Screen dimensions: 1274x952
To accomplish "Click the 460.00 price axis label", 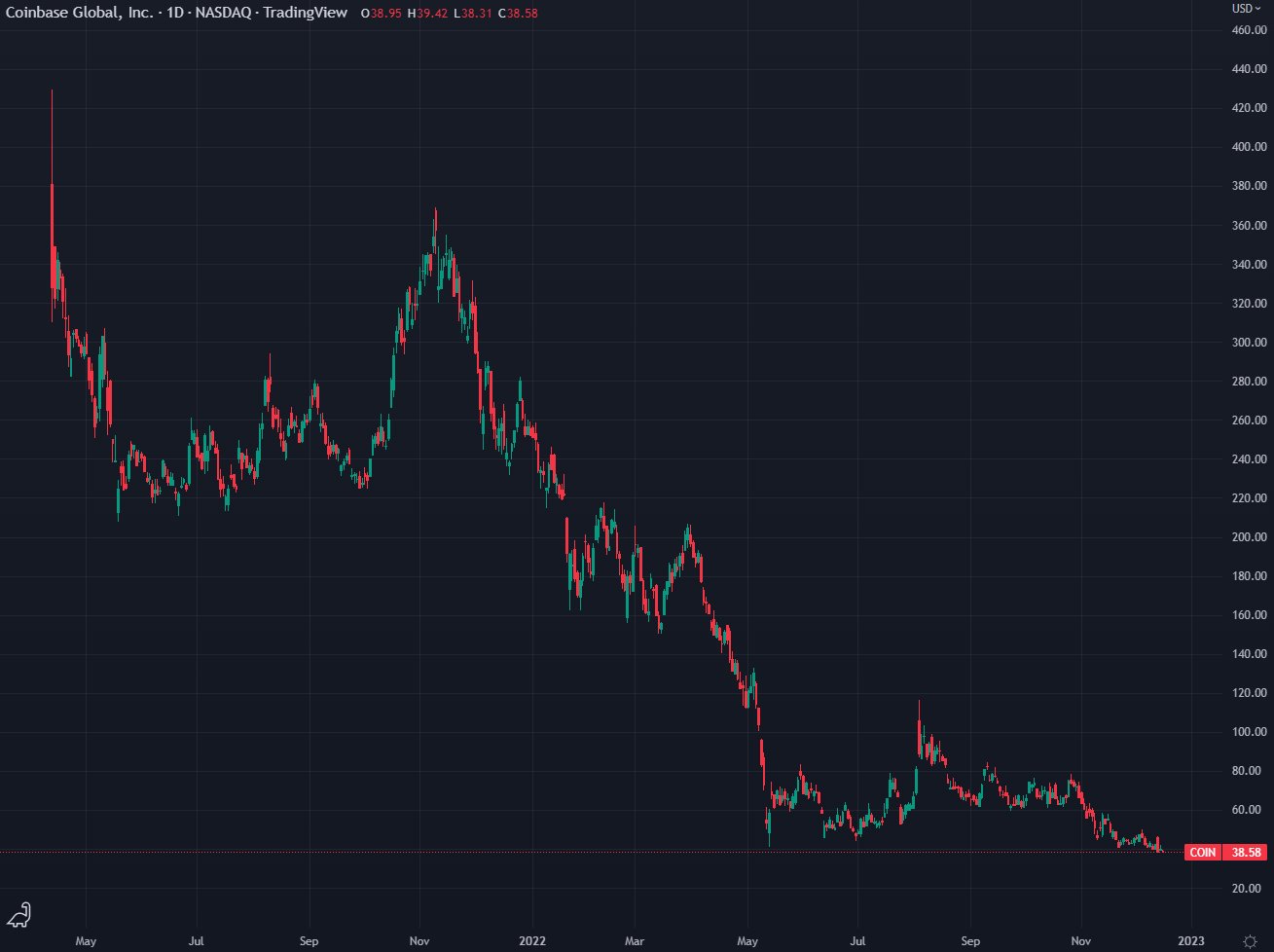I will (1248, 31).
